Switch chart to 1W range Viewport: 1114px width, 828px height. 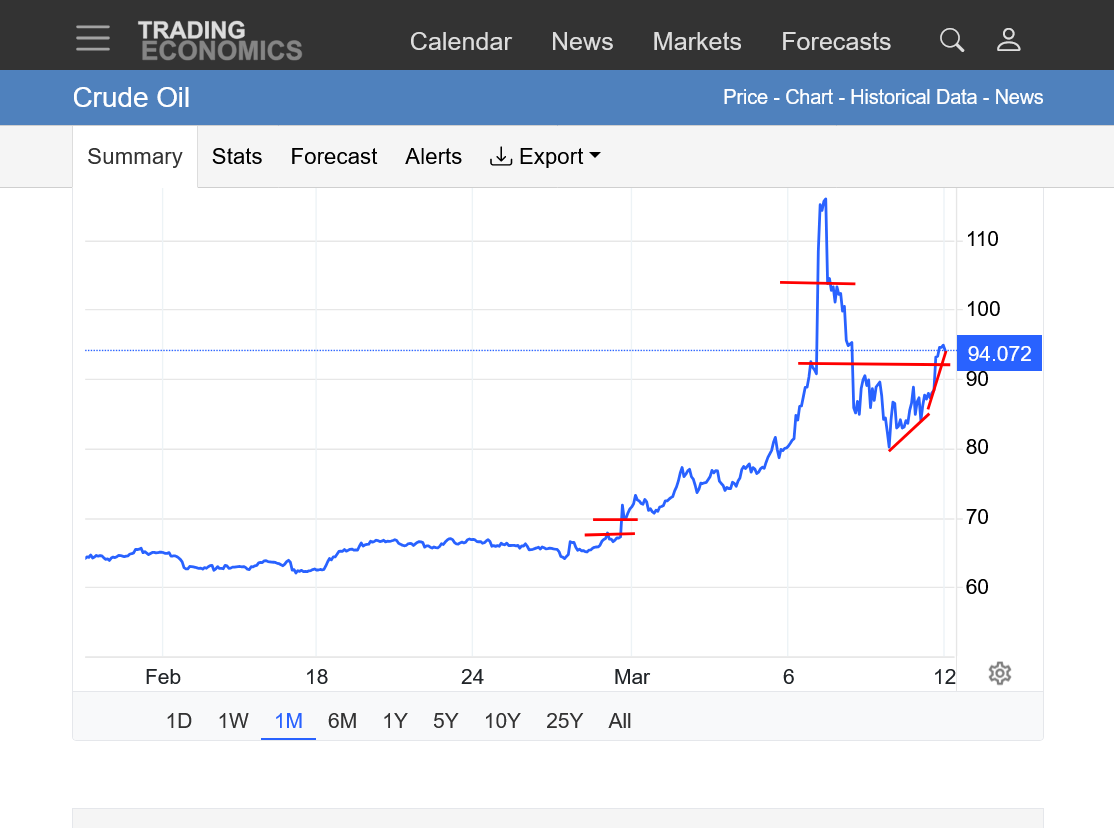point(233,721)
